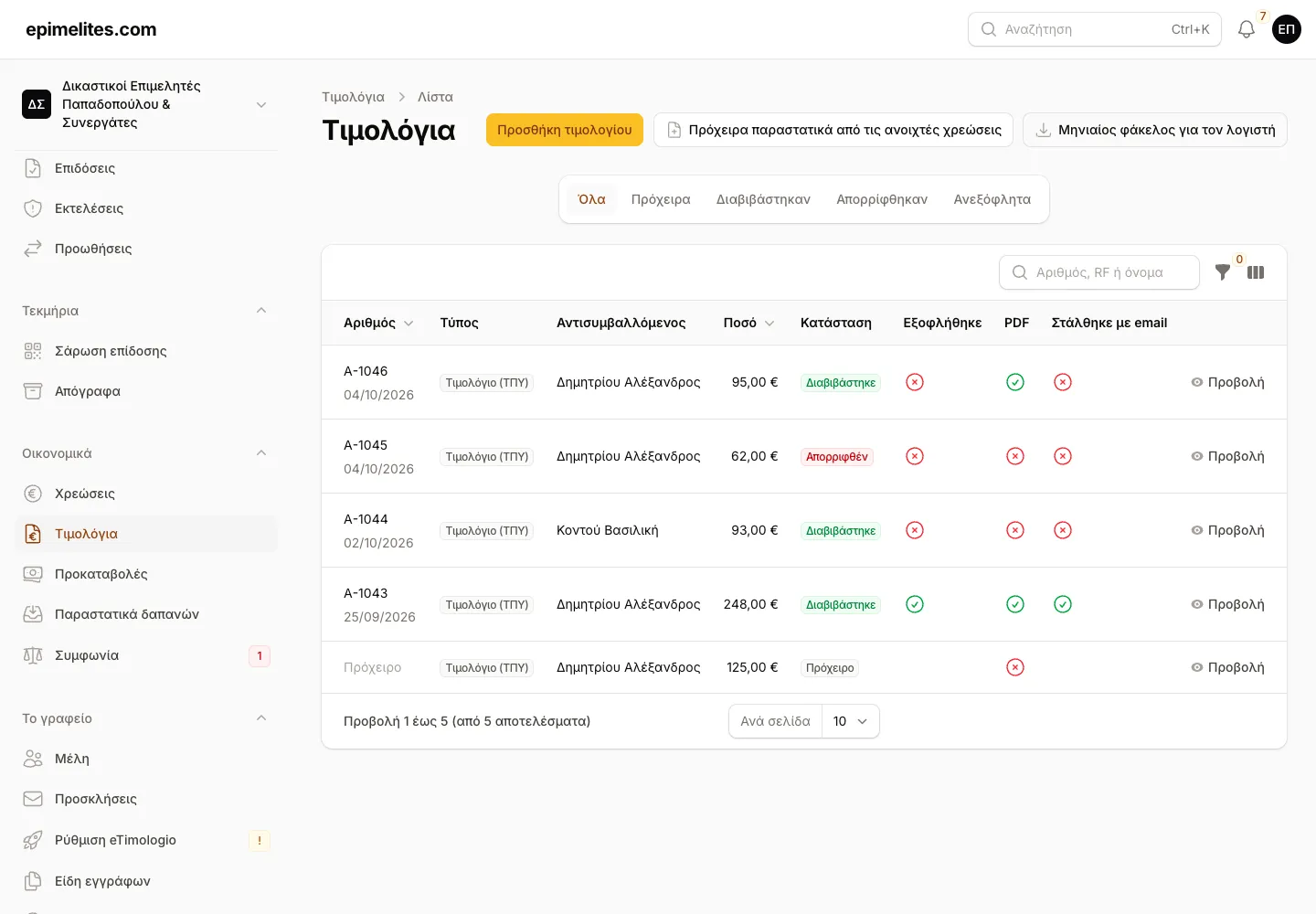Screen dimensions: 1316x914
Task: Open Επιδόσεις in the sidebar
Action: pyautogui.click(x=147, y=168)
